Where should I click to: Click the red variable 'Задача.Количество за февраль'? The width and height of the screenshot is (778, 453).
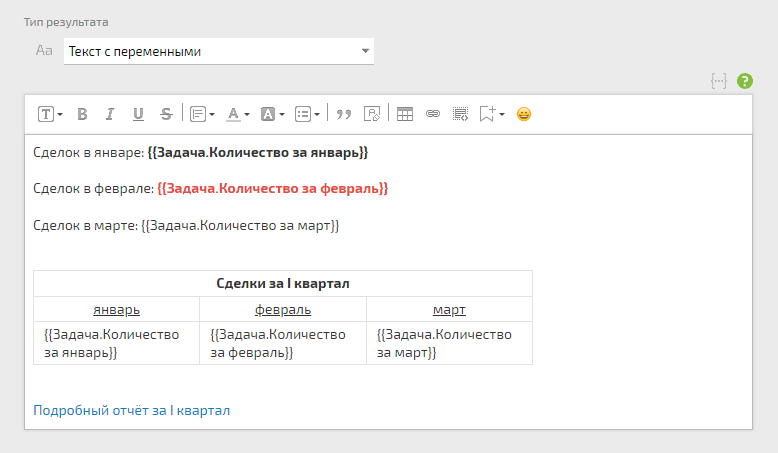272,189
